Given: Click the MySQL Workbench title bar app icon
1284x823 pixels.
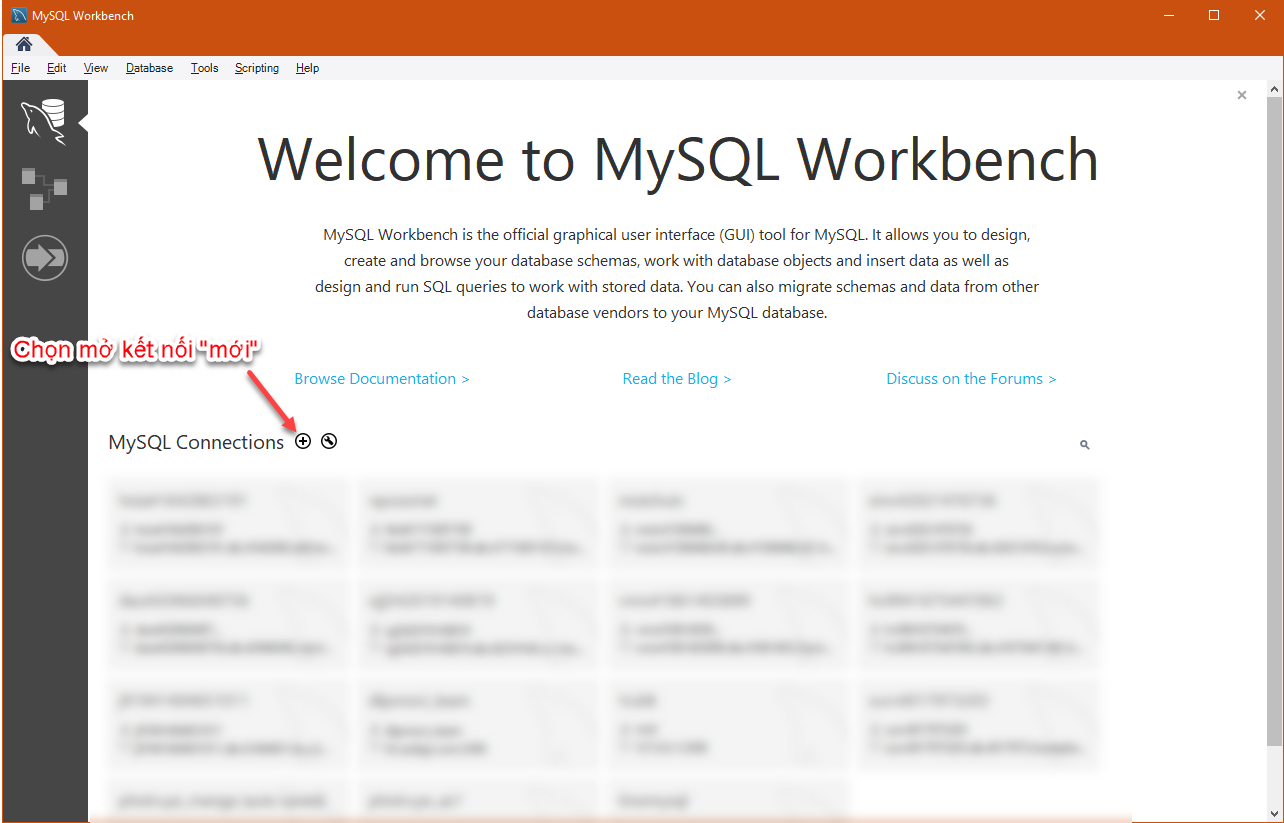Looking at the screenshot, I should click(x=19, y=15).
